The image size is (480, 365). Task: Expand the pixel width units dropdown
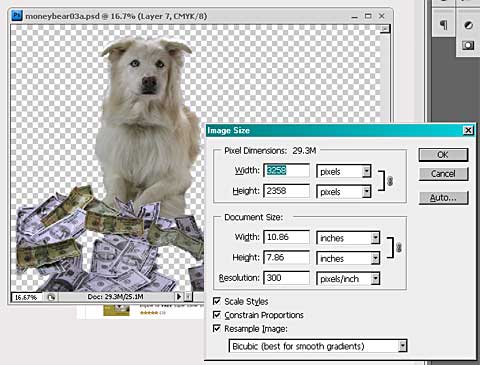pyautogui.click(x=367, y=171)
